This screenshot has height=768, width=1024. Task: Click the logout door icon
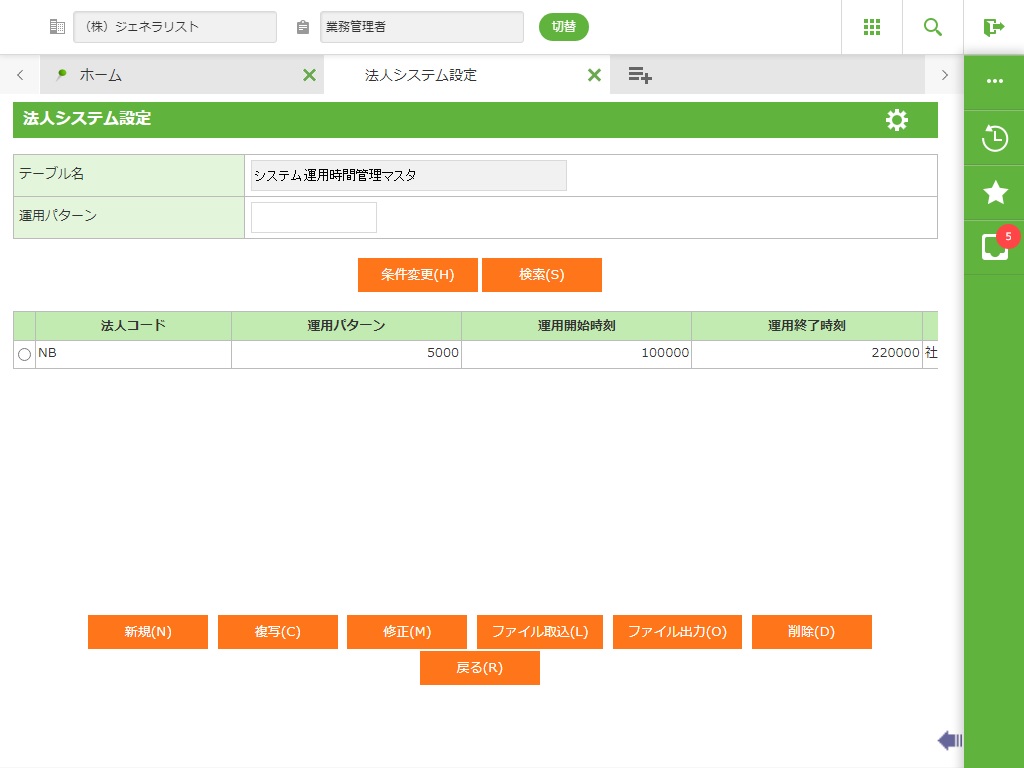[x=993, y=27]
